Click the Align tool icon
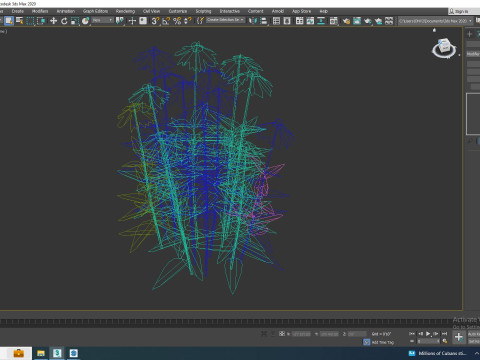Screen dimensions: 480x360 click(263, 21)
